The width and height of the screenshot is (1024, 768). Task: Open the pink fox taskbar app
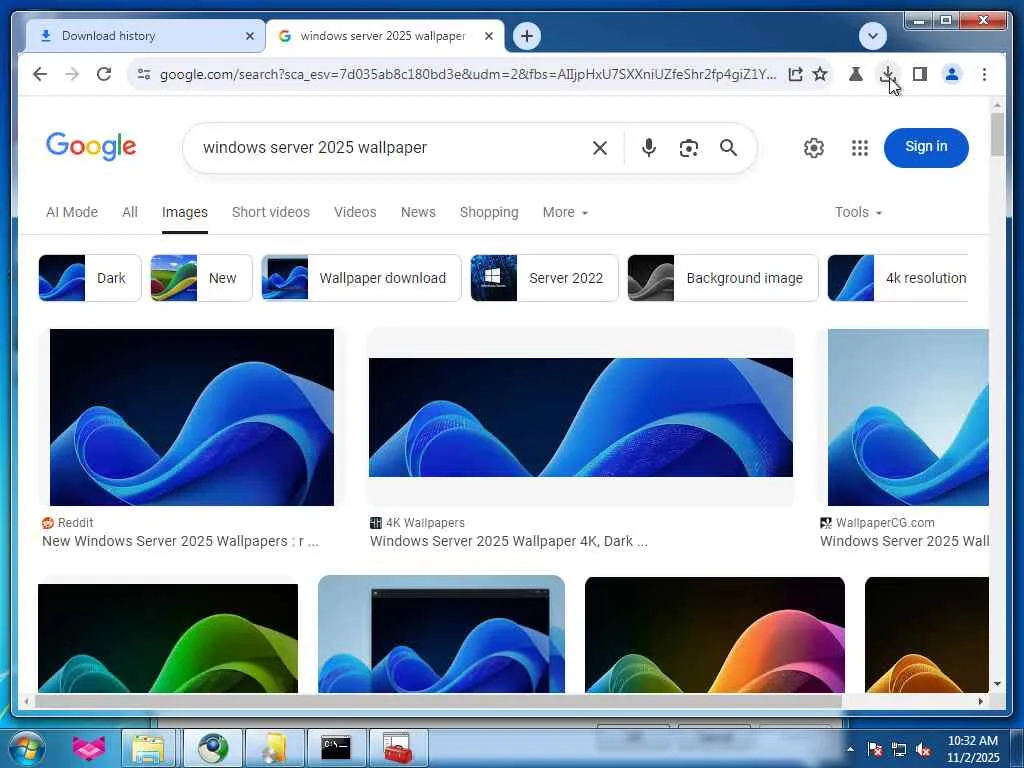(x=88, y=748)
